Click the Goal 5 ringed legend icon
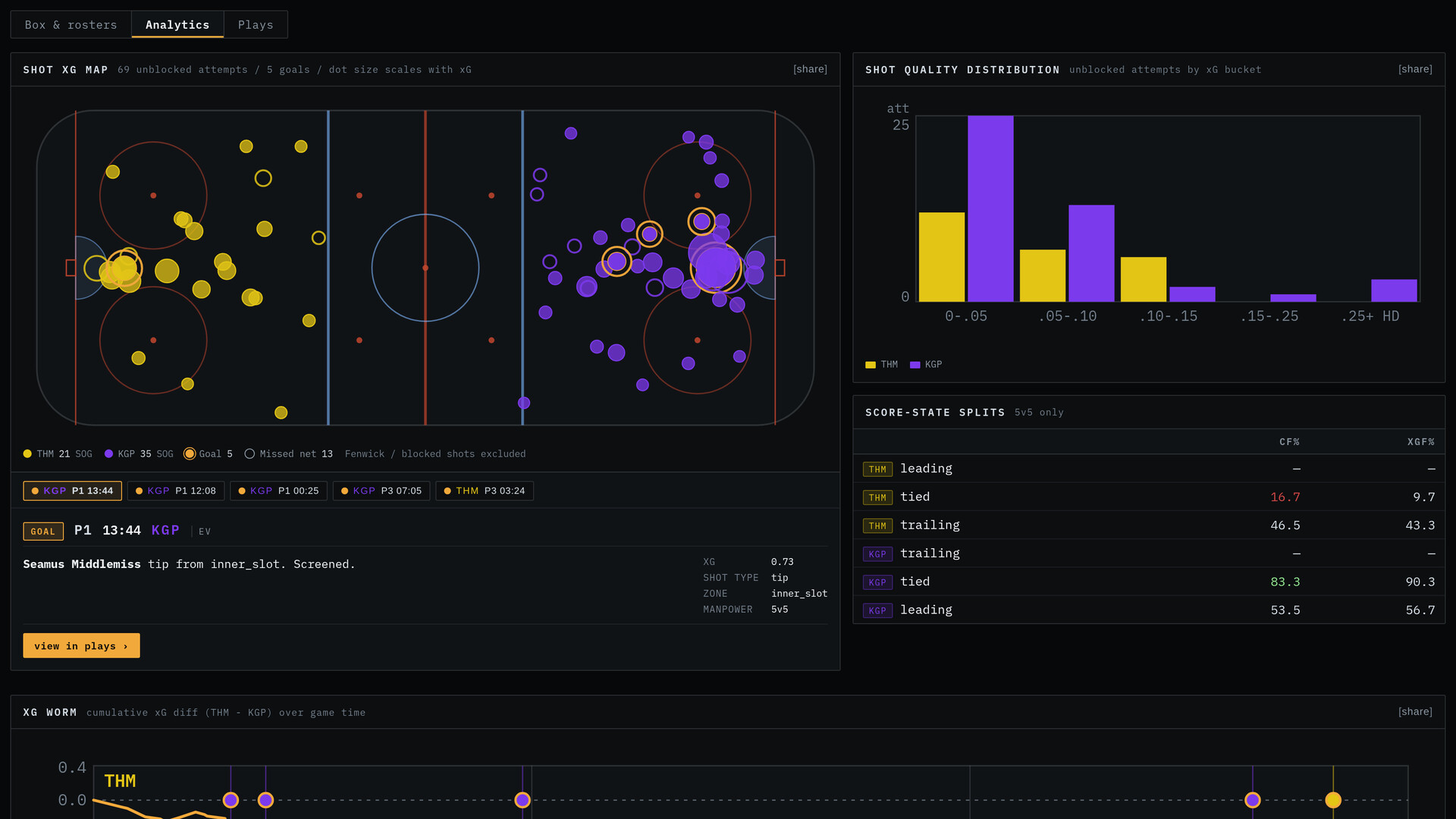The width and height of the screenshot is (1456, 819). (190, 453)
